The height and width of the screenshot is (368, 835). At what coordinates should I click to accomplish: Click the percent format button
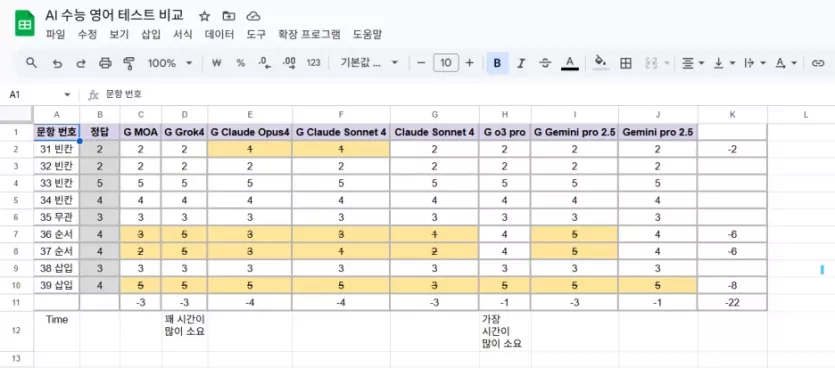pyautogui.click(x=241, y=63)
